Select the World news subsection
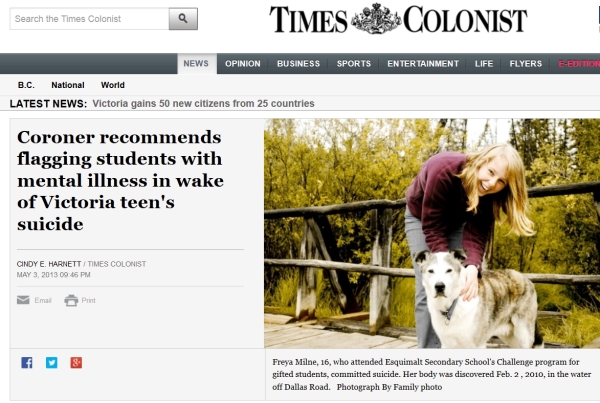 point(112,85)
